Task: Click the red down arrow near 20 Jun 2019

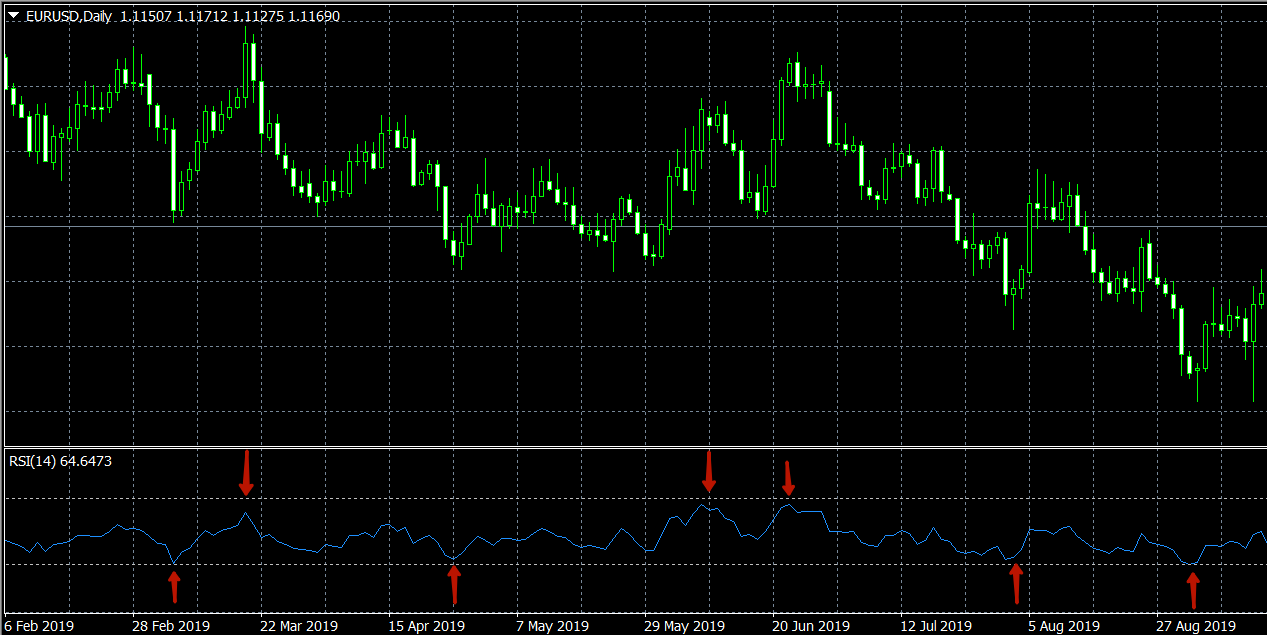Action: coord(788,478)
